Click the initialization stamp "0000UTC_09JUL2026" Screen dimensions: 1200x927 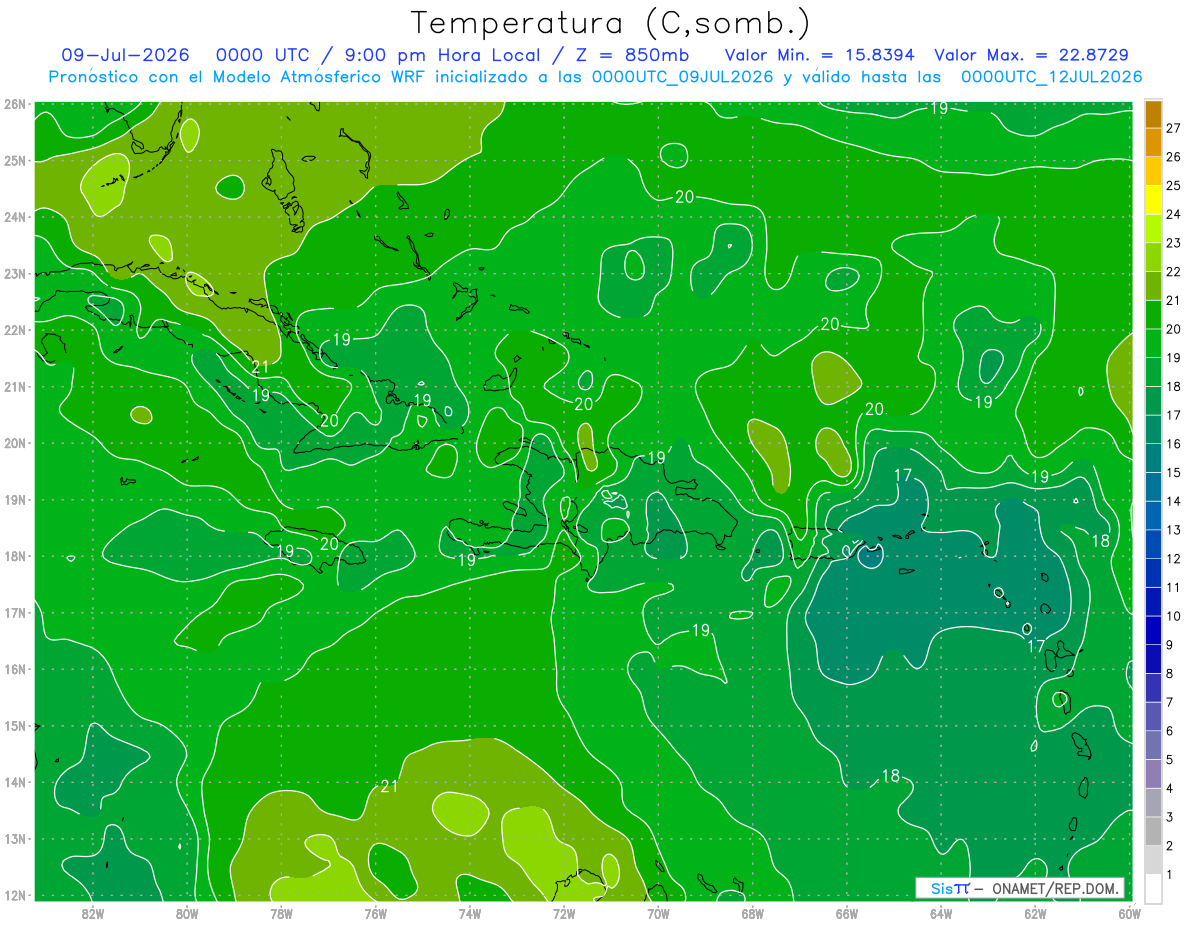[683, 77]
